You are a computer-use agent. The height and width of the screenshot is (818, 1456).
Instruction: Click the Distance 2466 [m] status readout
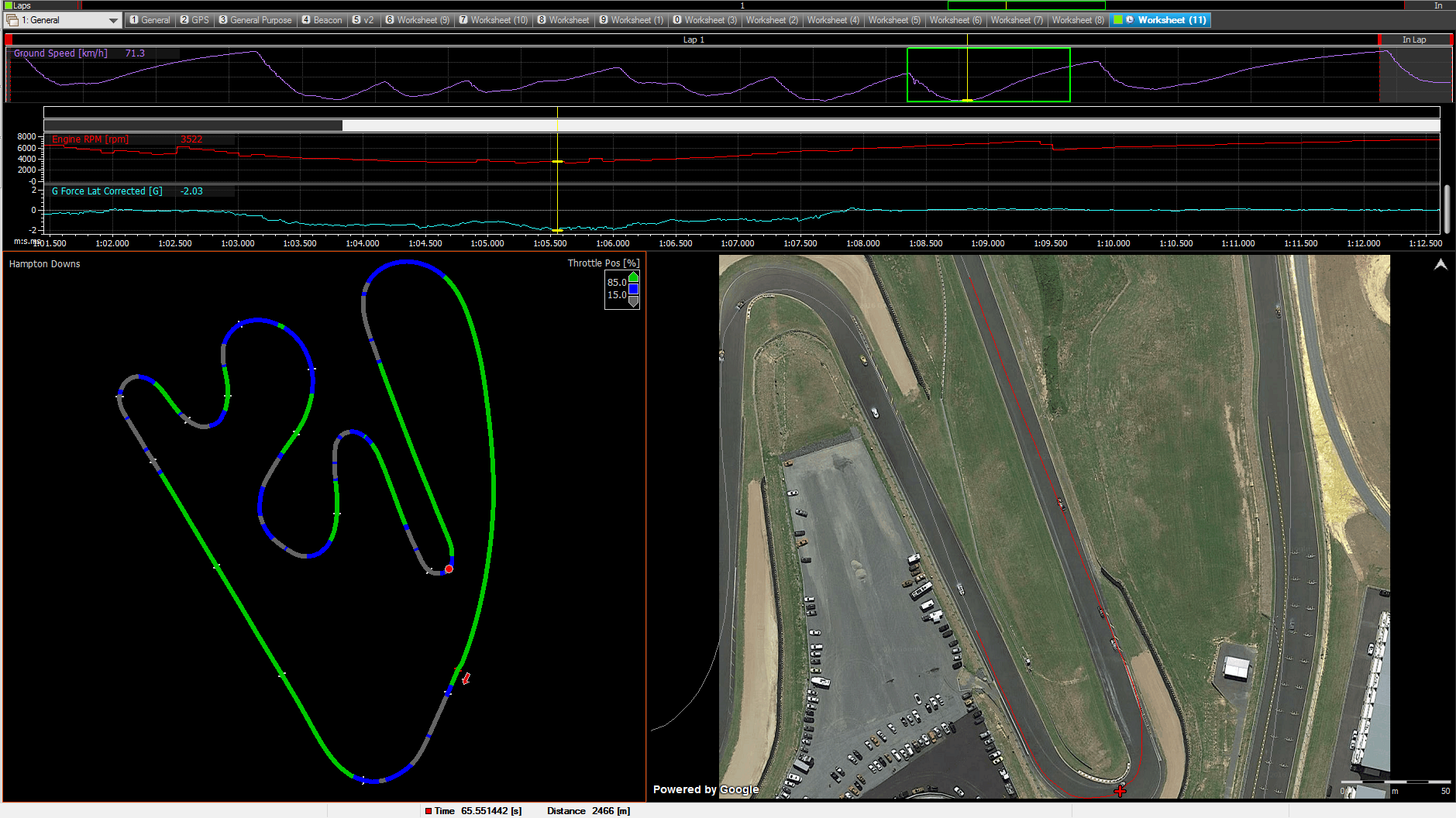tap(588, 811)
